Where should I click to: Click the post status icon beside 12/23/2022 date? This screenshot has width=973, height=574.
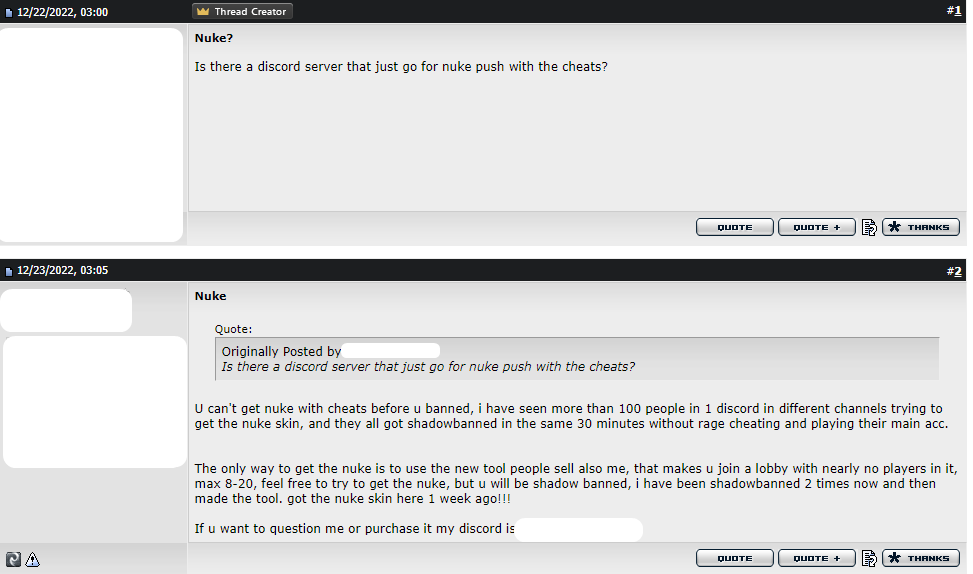coord(9,271)
